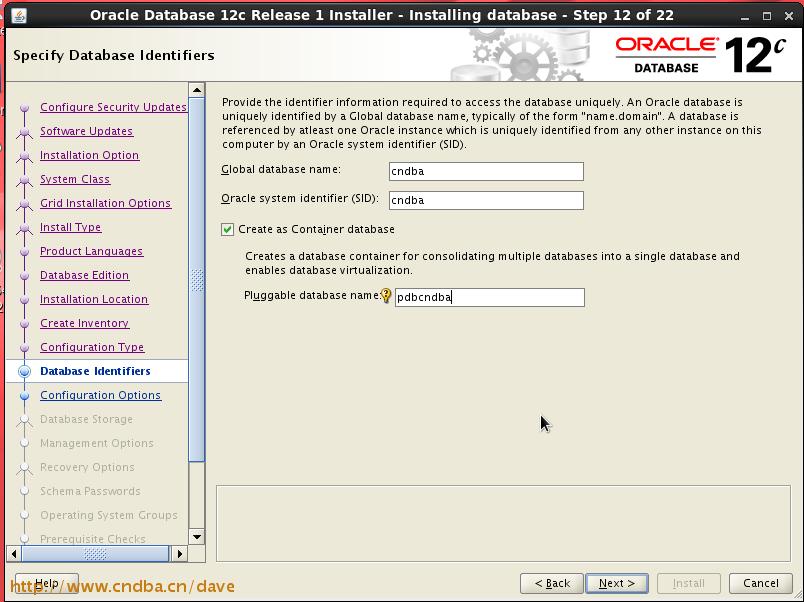Click the Global database name label
Viewport: 804px width, 602px height.
281,169
